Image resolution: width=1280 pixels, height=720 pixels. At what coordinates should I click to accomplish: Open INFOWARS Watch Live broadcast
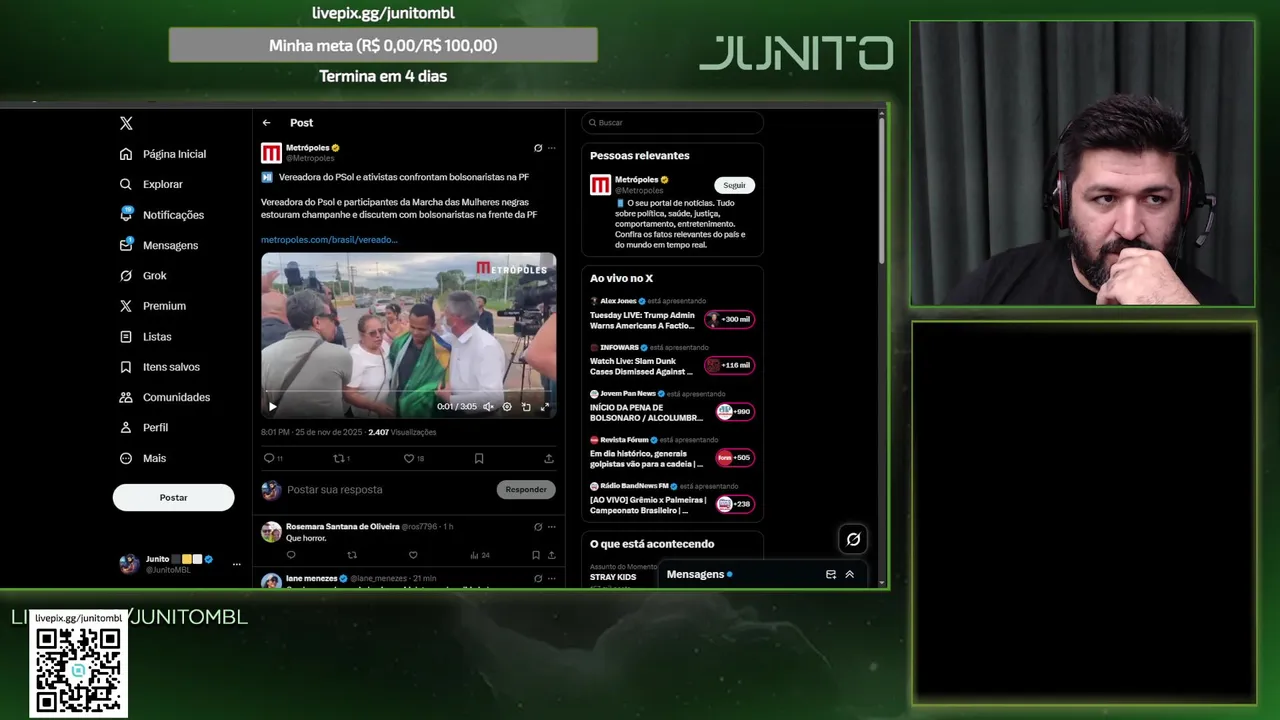tap(672, 360)
